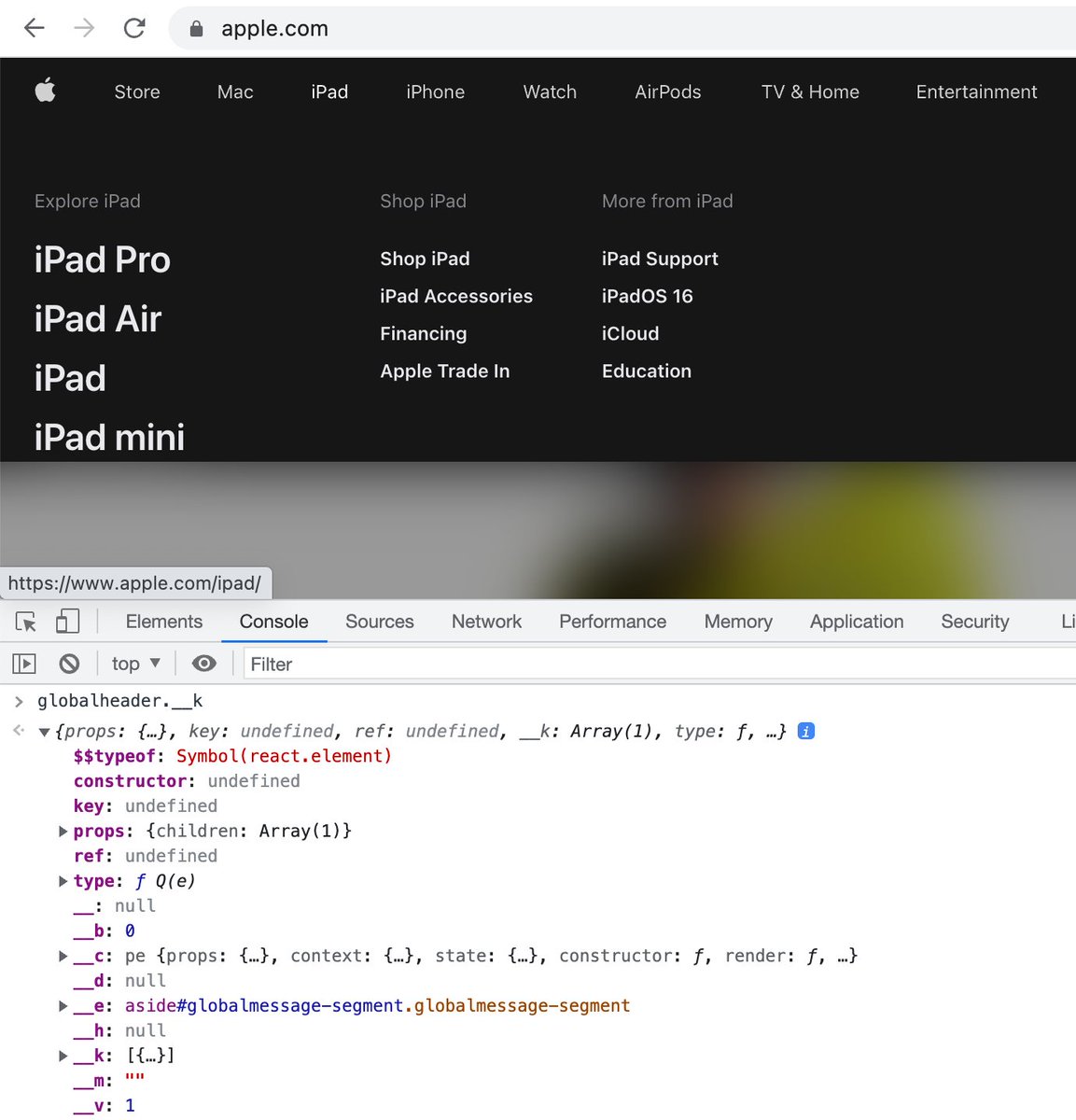Click the lock icon in address bar

tap(196, 29)
